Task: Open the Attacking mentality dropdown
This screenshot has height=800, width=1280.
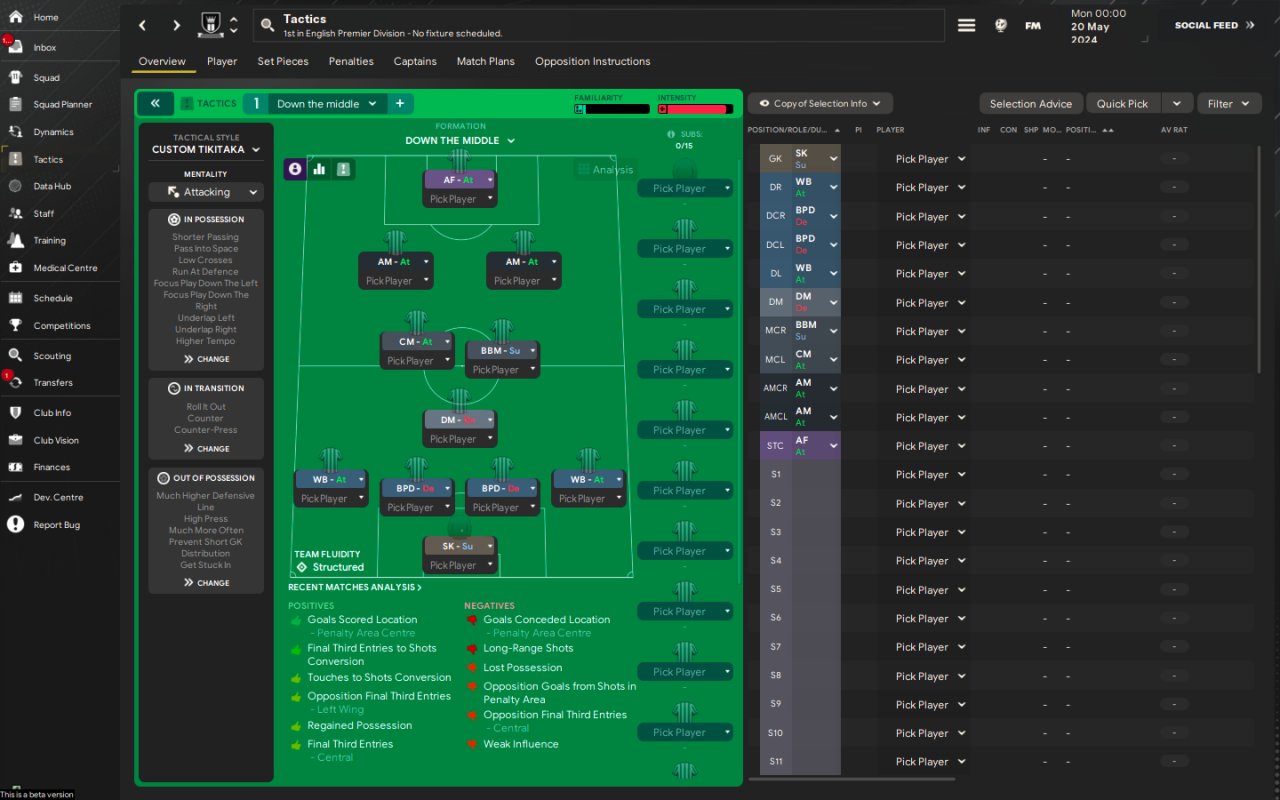Action: [x=206, y=192]
